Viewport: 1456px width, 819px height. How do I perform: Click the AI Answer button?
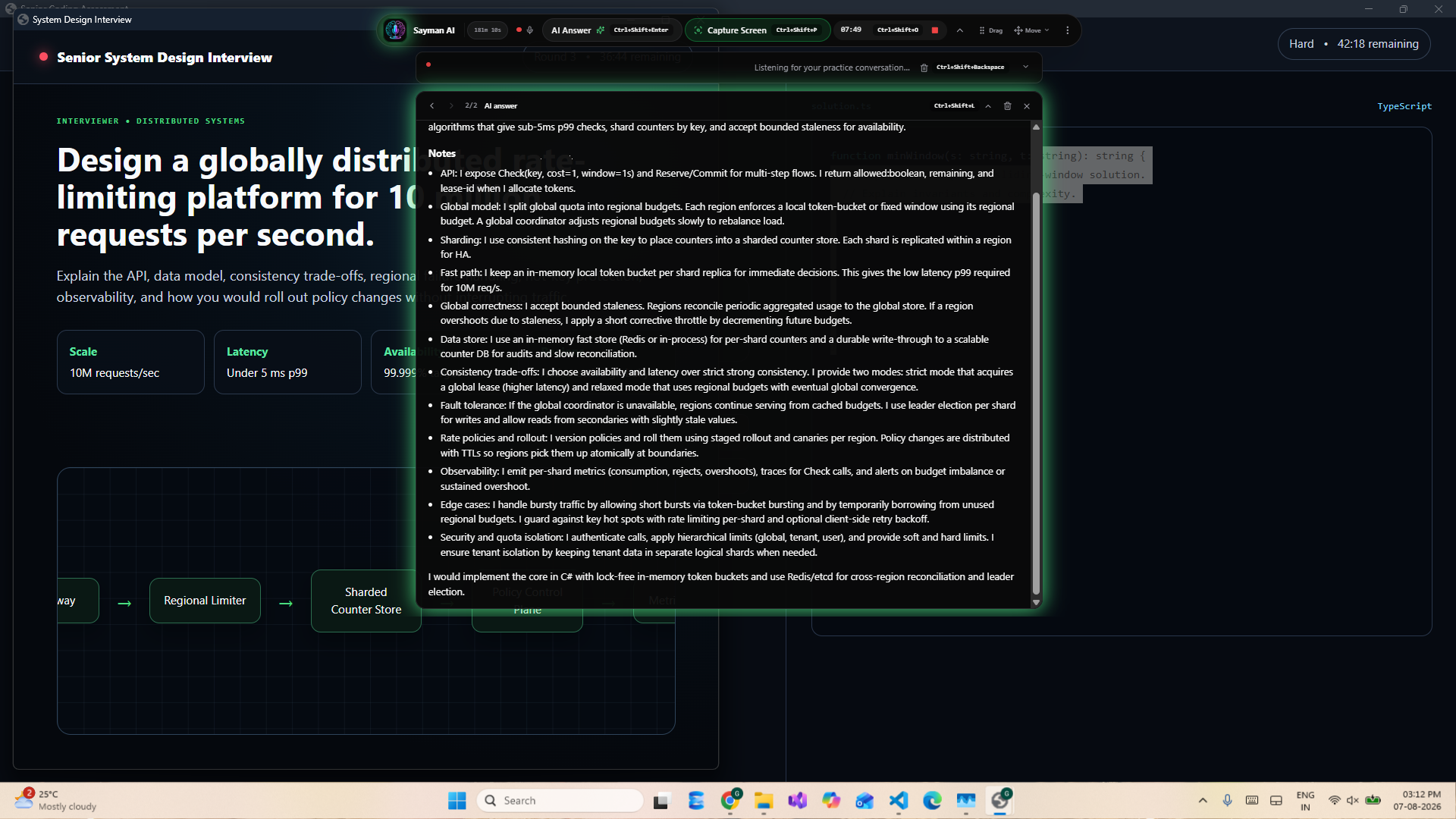coord(610,30)
